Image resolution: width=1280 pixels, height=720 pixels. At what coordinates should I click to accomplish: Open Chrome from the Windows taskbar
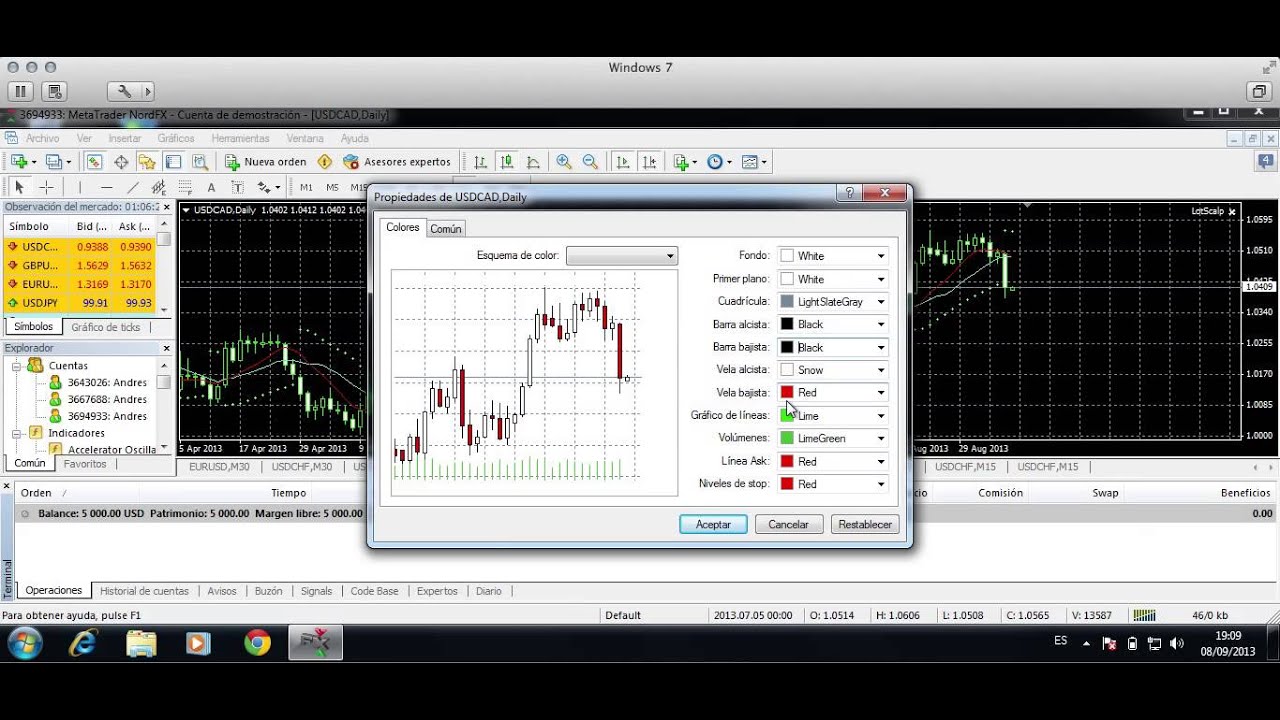(x=257, y=643)
